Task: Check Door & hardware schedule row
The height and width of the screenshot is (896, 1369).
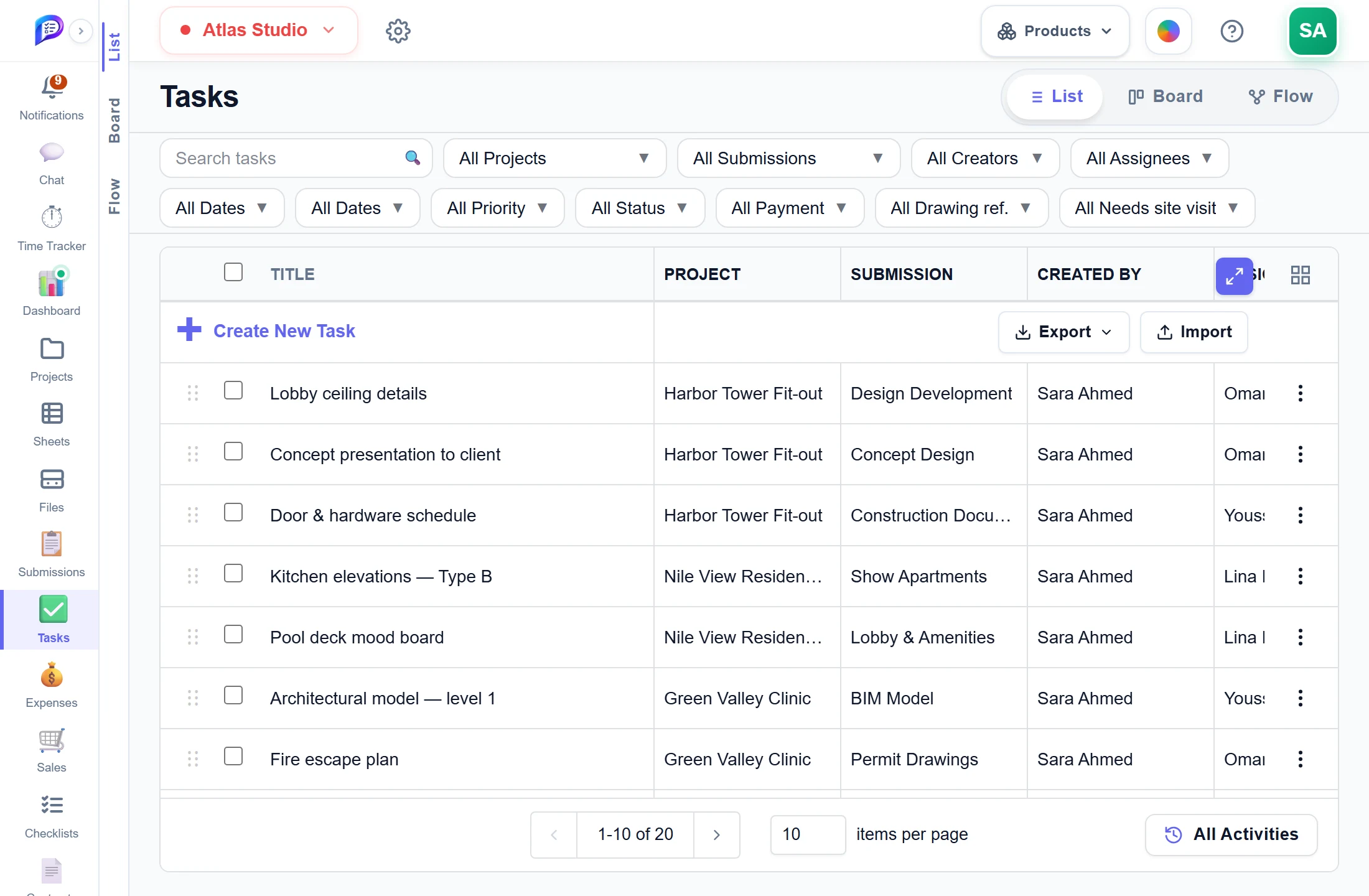Action: pyautogui.click(x=233, y=513)
